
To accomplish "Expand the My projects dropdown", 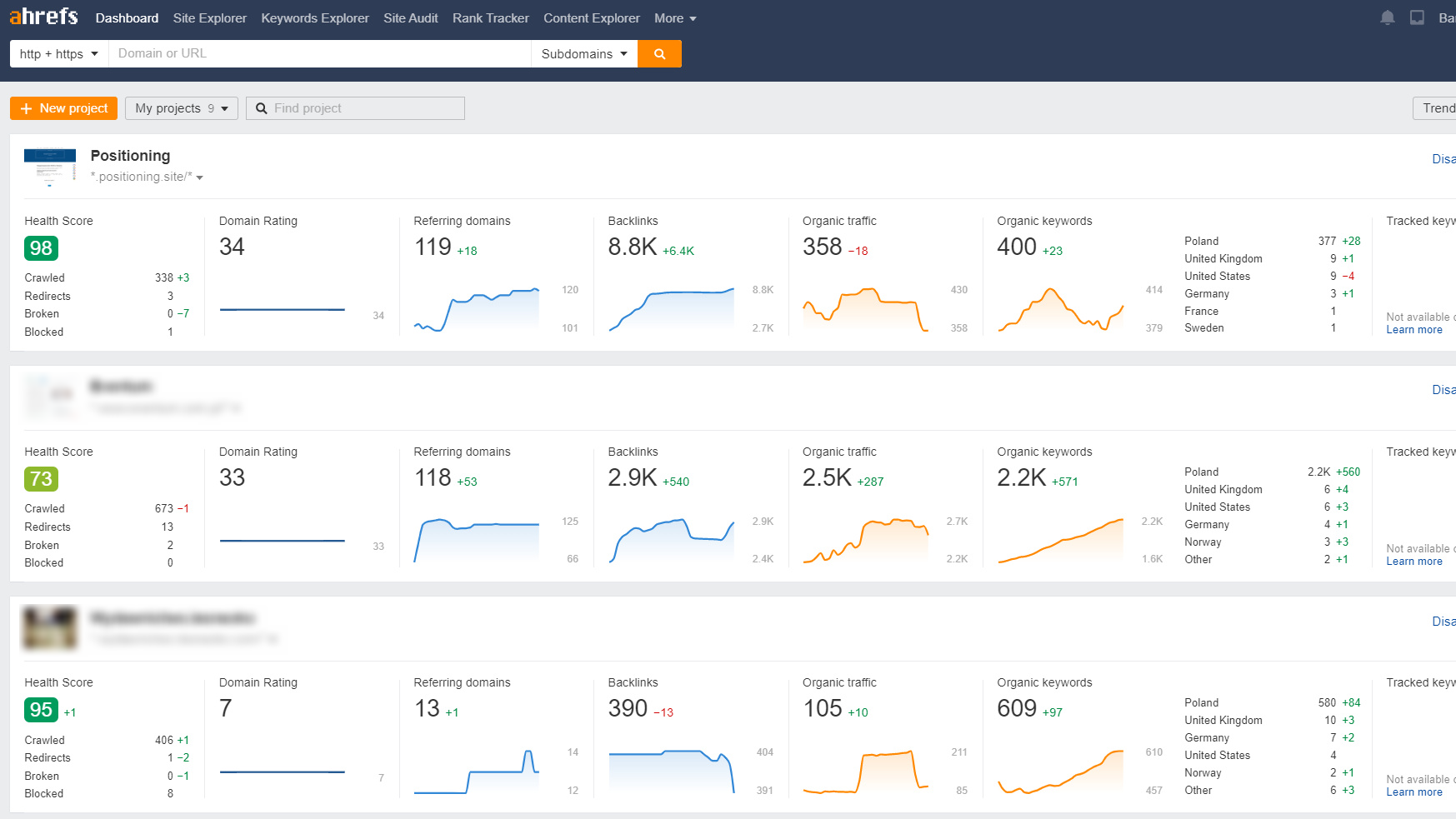I will (x=181, y=107).
